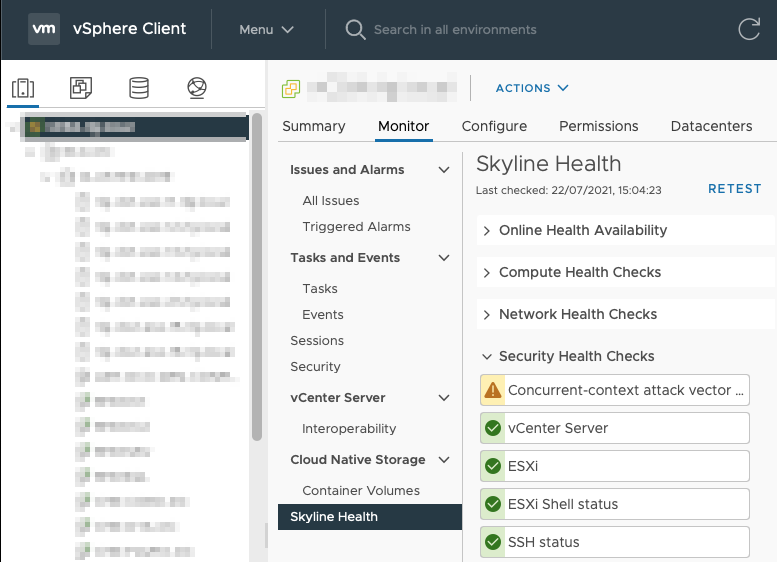The width and height of the screenshot is (777, 562).
Task: Open the VMs and Templates inventory view
Action: coord(81,88)
